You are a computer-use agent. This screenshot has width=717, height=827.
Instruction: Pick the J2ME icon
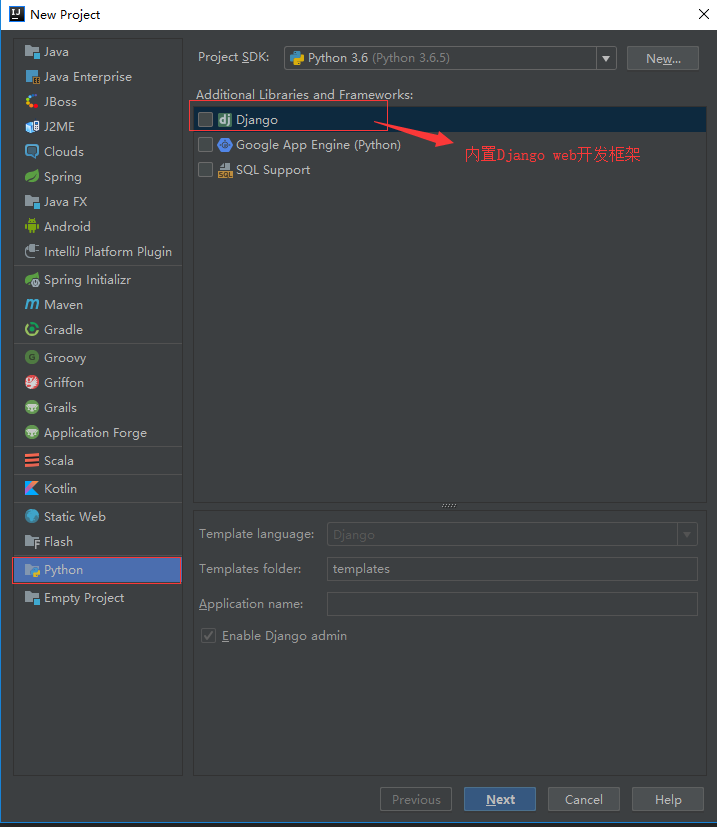(32, 127)
